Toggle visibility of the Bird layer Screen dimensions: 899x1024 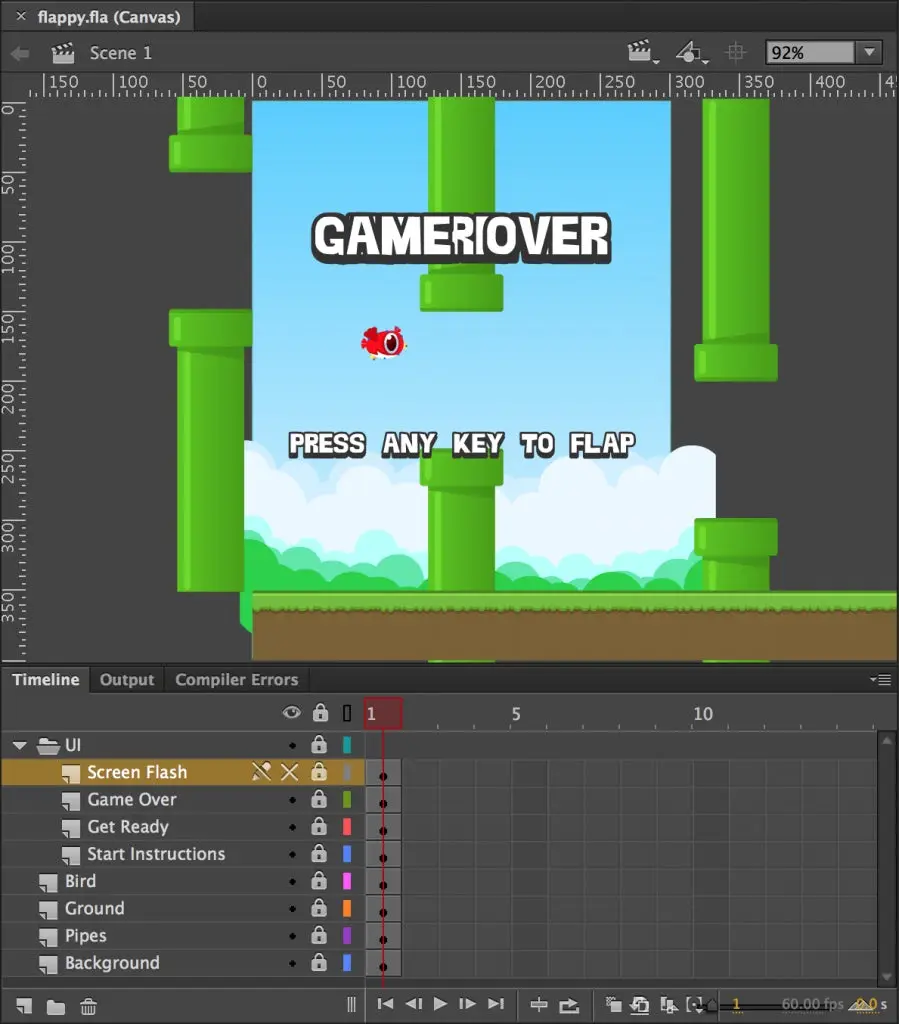coord(292,882)
